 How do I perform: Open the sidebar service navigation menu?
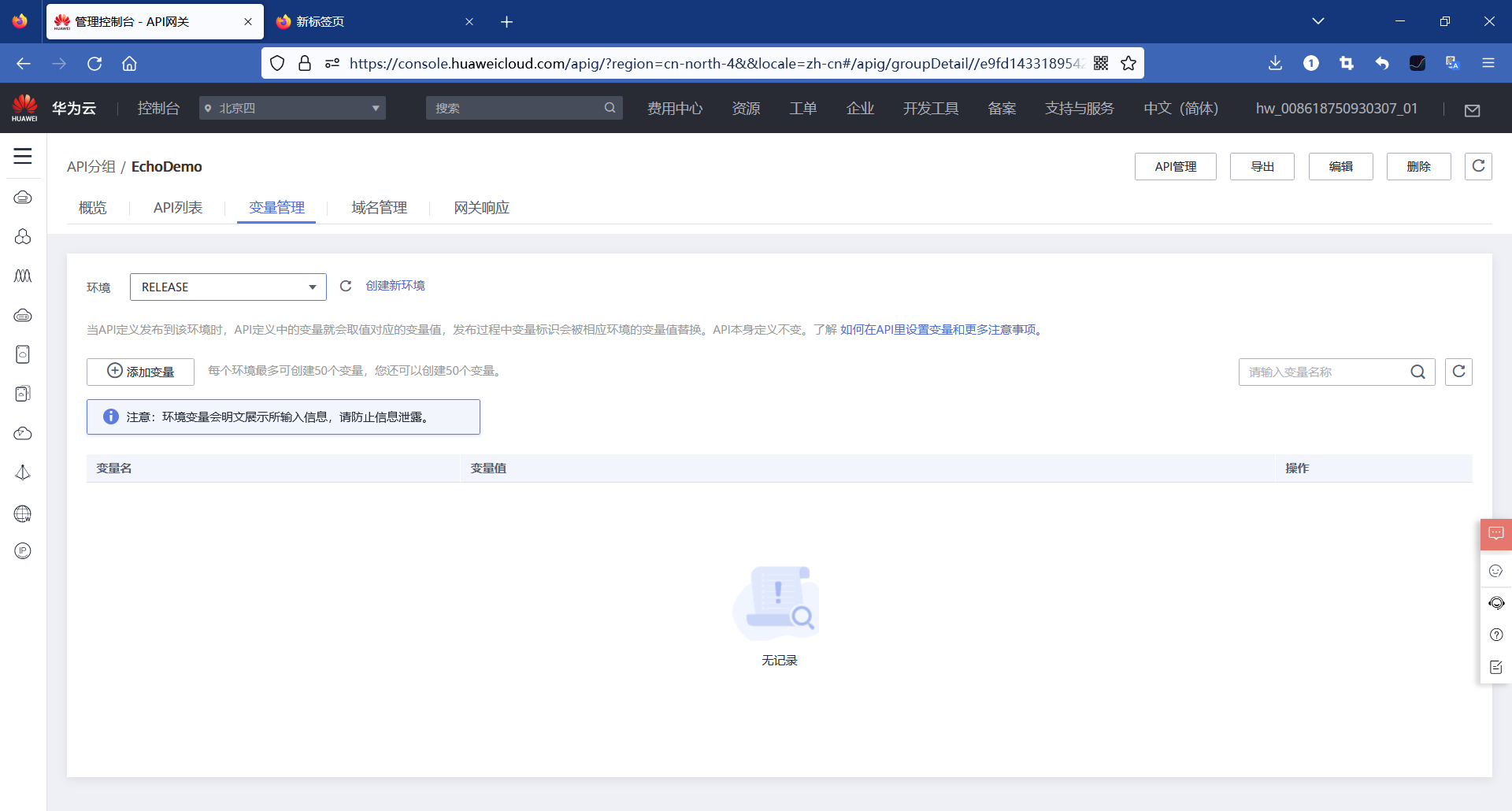(x=23, y=157)
